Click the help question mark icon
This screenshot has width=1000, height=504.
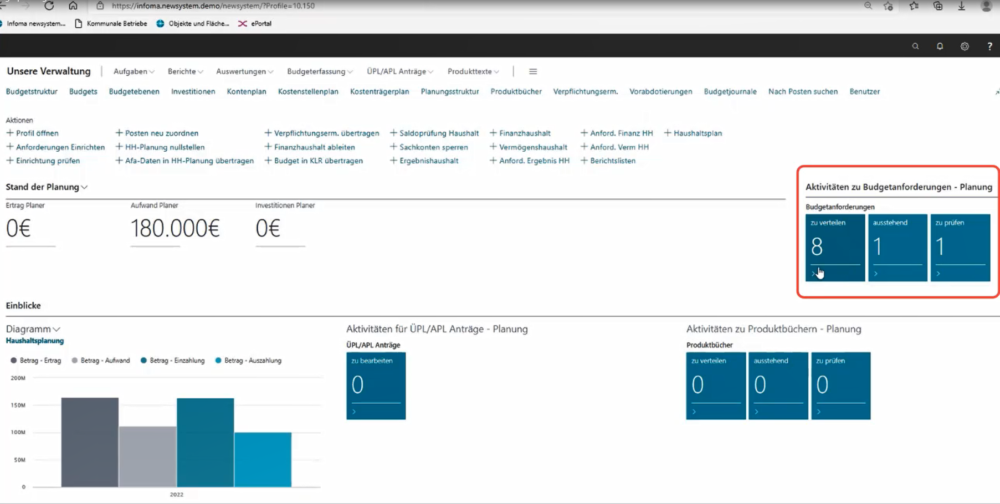(x=988, y=46)
